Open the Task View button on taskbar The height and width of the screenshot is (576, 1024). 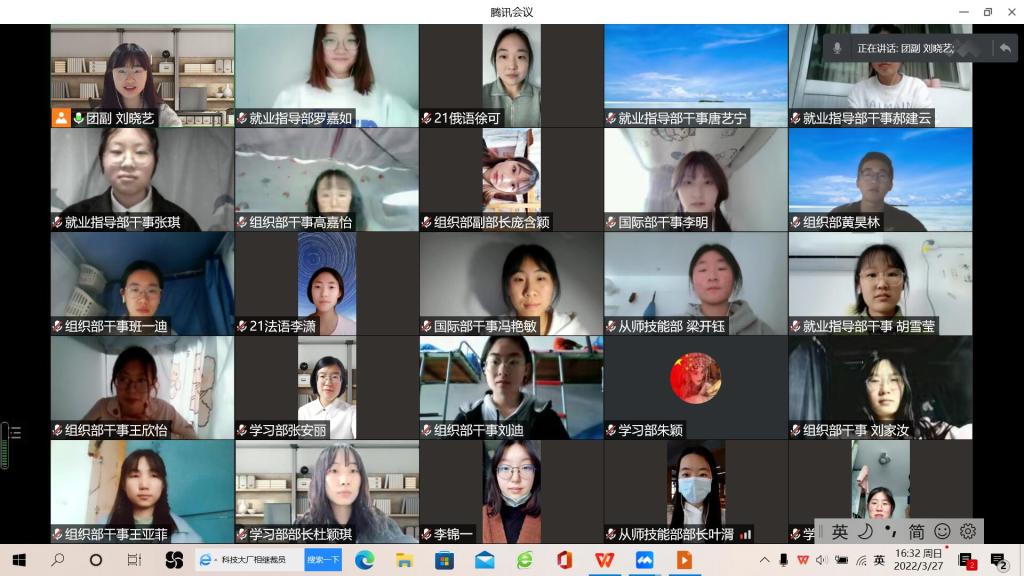(134, 560)
